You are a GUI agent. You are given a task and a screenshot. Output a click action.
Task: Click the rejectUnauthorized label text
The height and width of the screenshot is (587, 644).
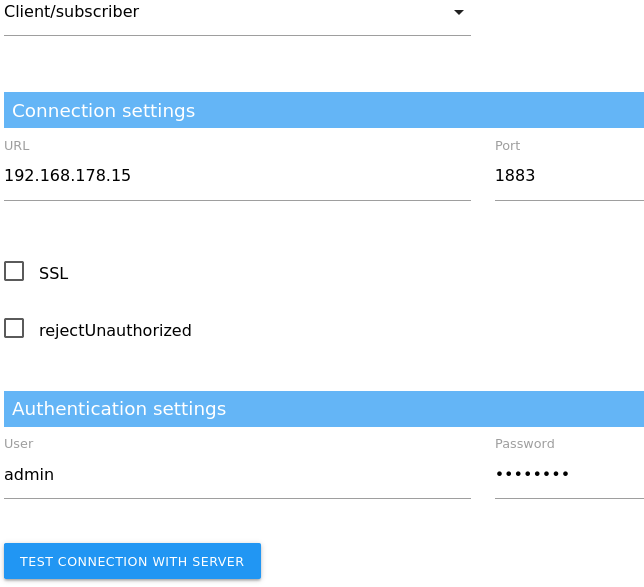click(115, 330)
